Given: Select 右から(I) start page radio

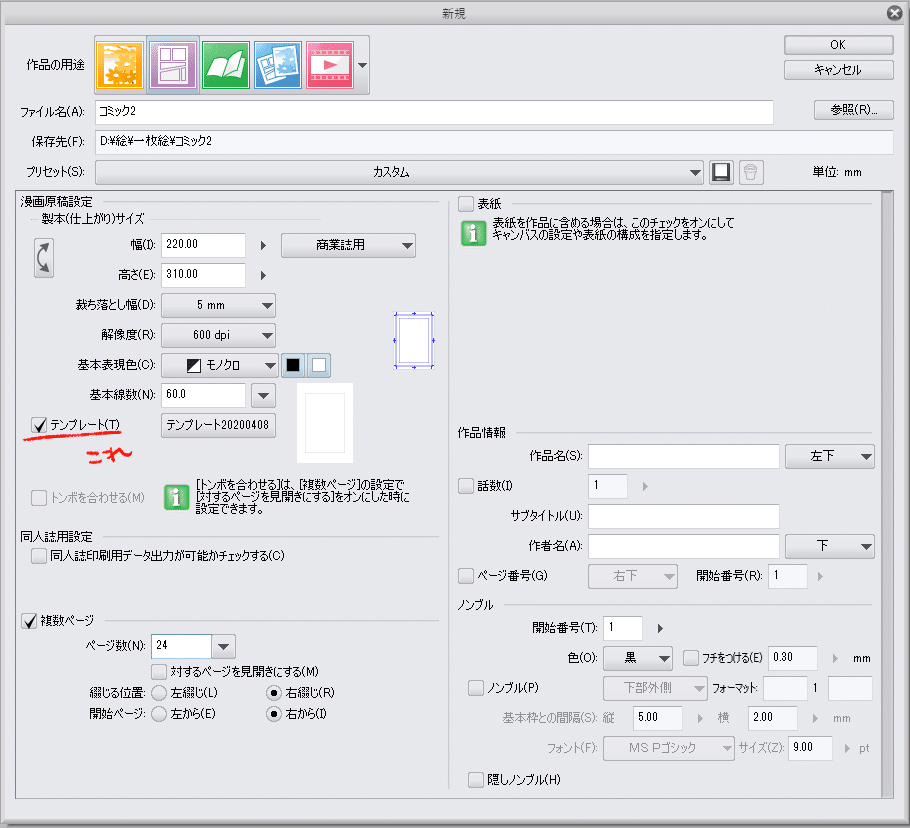Looking at the screenshot, I should 274,714.
